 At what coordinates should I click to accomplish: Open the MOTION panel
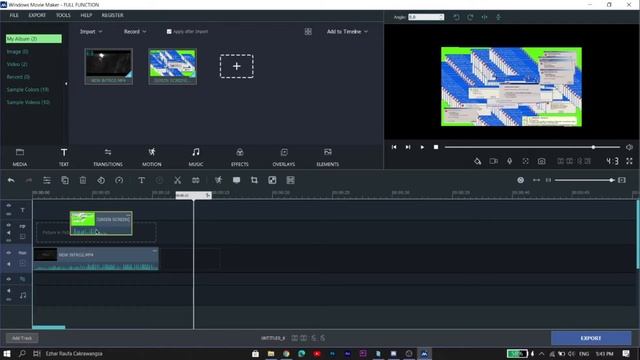[x=152, y=157]
